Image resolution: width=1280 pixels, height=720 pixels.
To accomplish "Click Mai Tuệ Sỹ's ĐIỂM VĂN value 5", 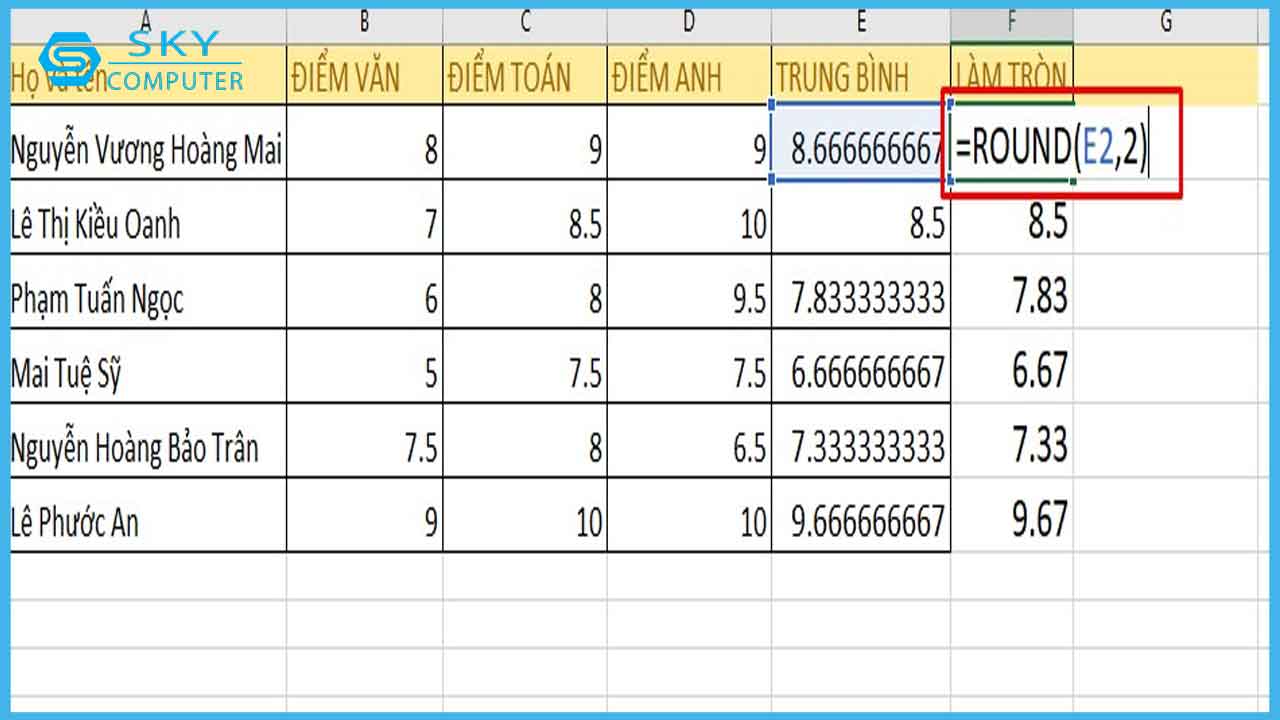I will (365, 366).
